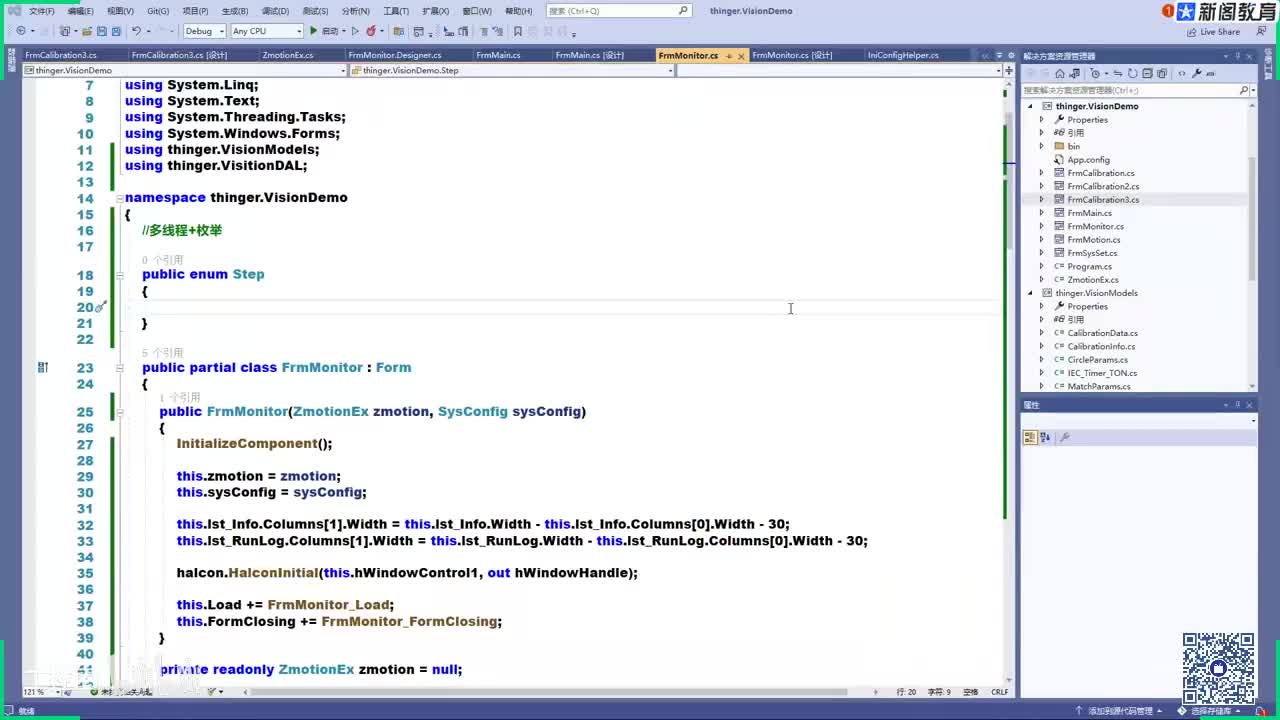Select FrmSysSet.cs in Solution Explorer
The image size is (1280, 720).
(1092, 253)
